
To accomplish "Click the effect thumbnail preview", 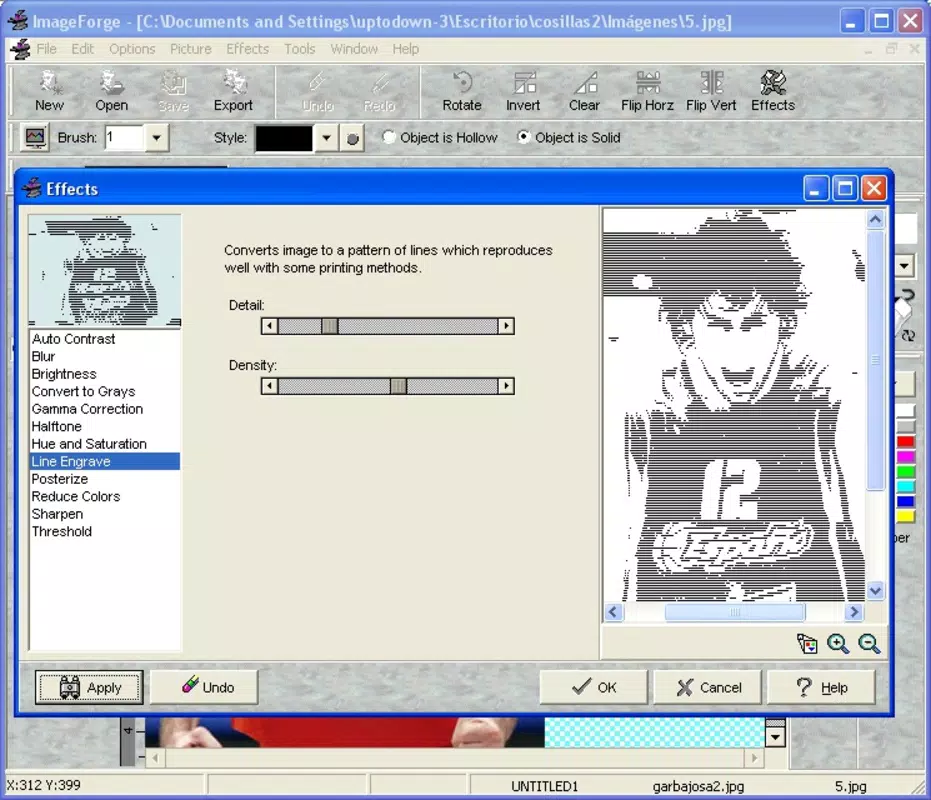I will [x=104, y=270].
